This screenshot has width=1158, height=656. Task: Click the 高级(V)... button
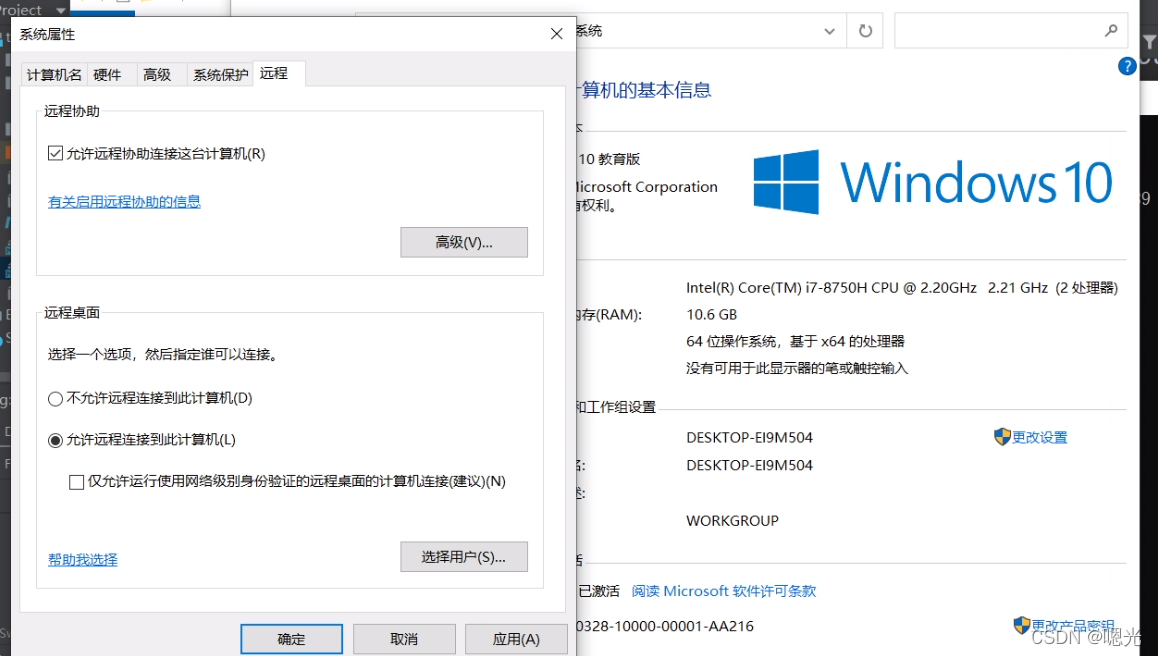click(464, 242)
